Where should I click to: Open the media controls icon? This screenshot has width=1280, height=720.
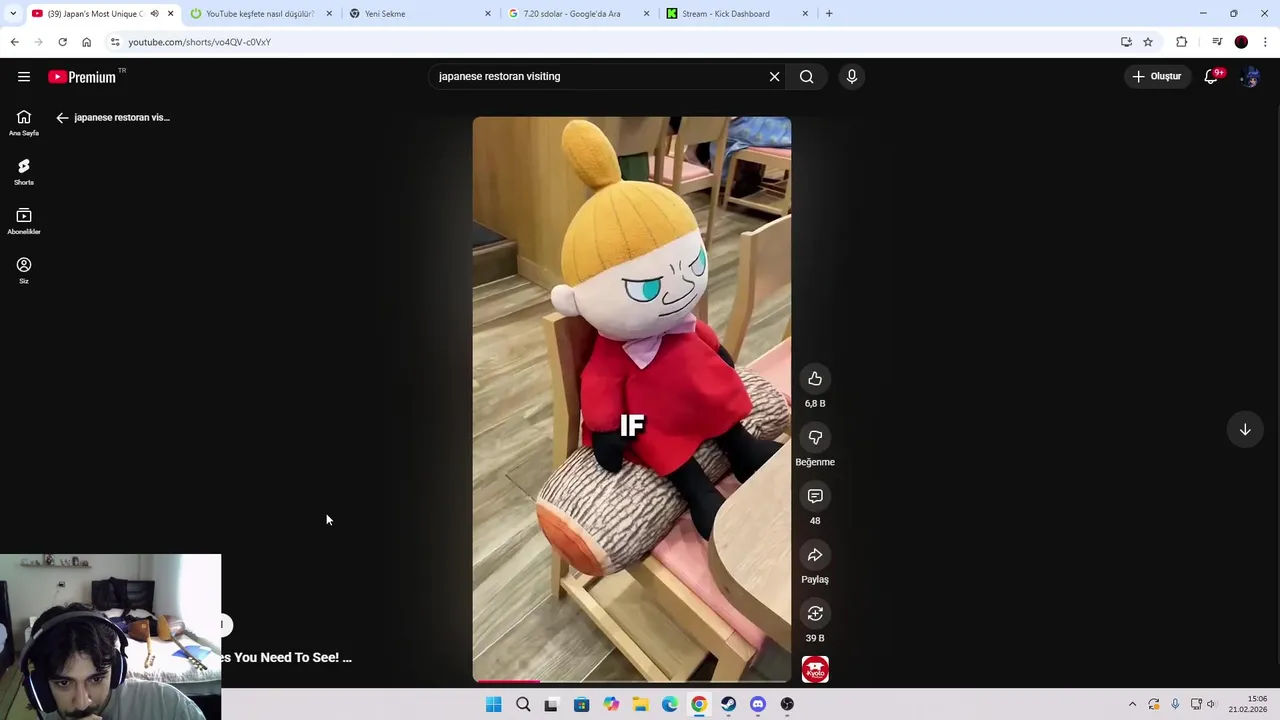click(1217, 42)
